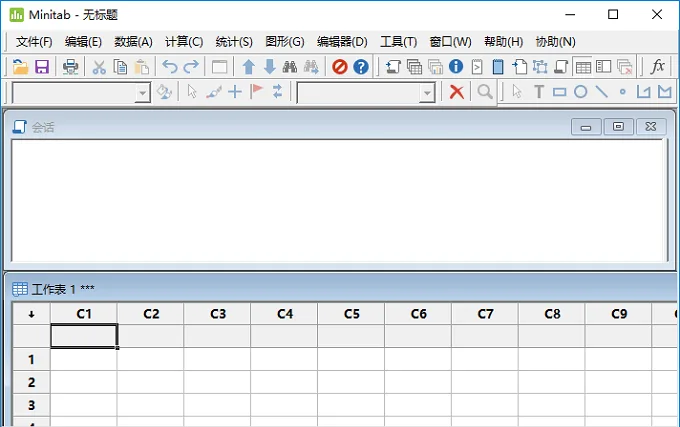680x427 pixels.
Task: Click the Edit Last Dialog window icon
Action: (x=219, y=67)
